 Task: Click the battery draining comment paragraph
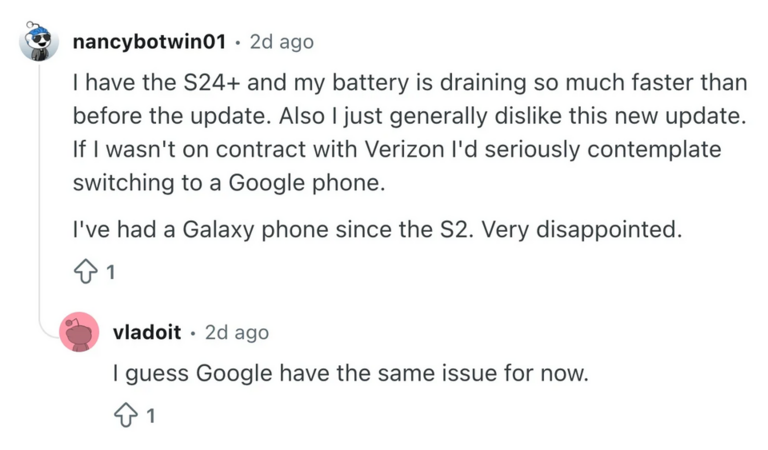click(410, 132)
